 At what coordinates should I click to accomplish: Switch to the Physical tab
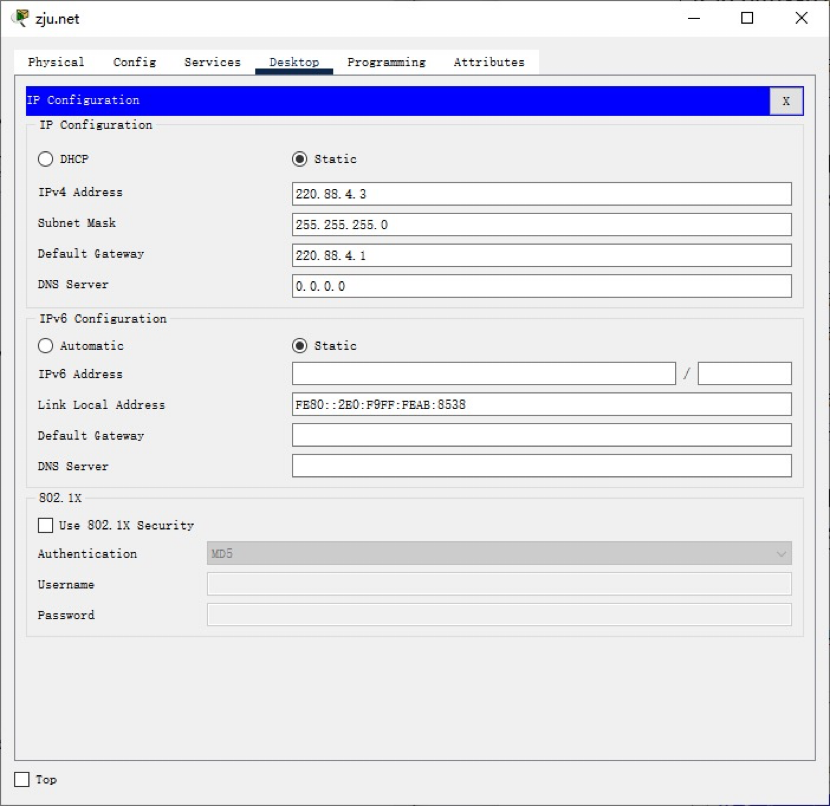56,62
